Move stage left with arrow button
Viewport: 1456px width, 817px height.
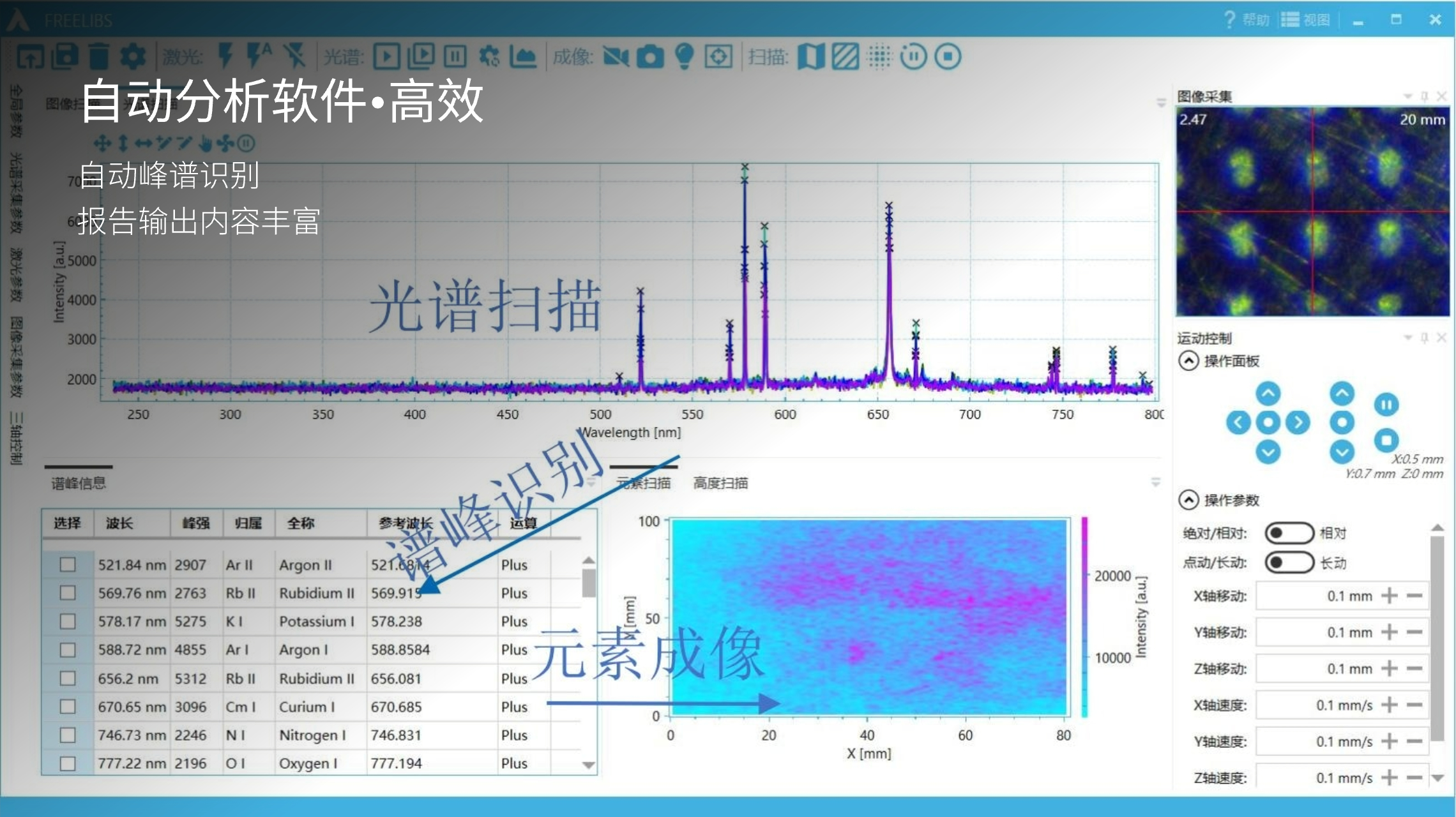(x=1238, y=423)
